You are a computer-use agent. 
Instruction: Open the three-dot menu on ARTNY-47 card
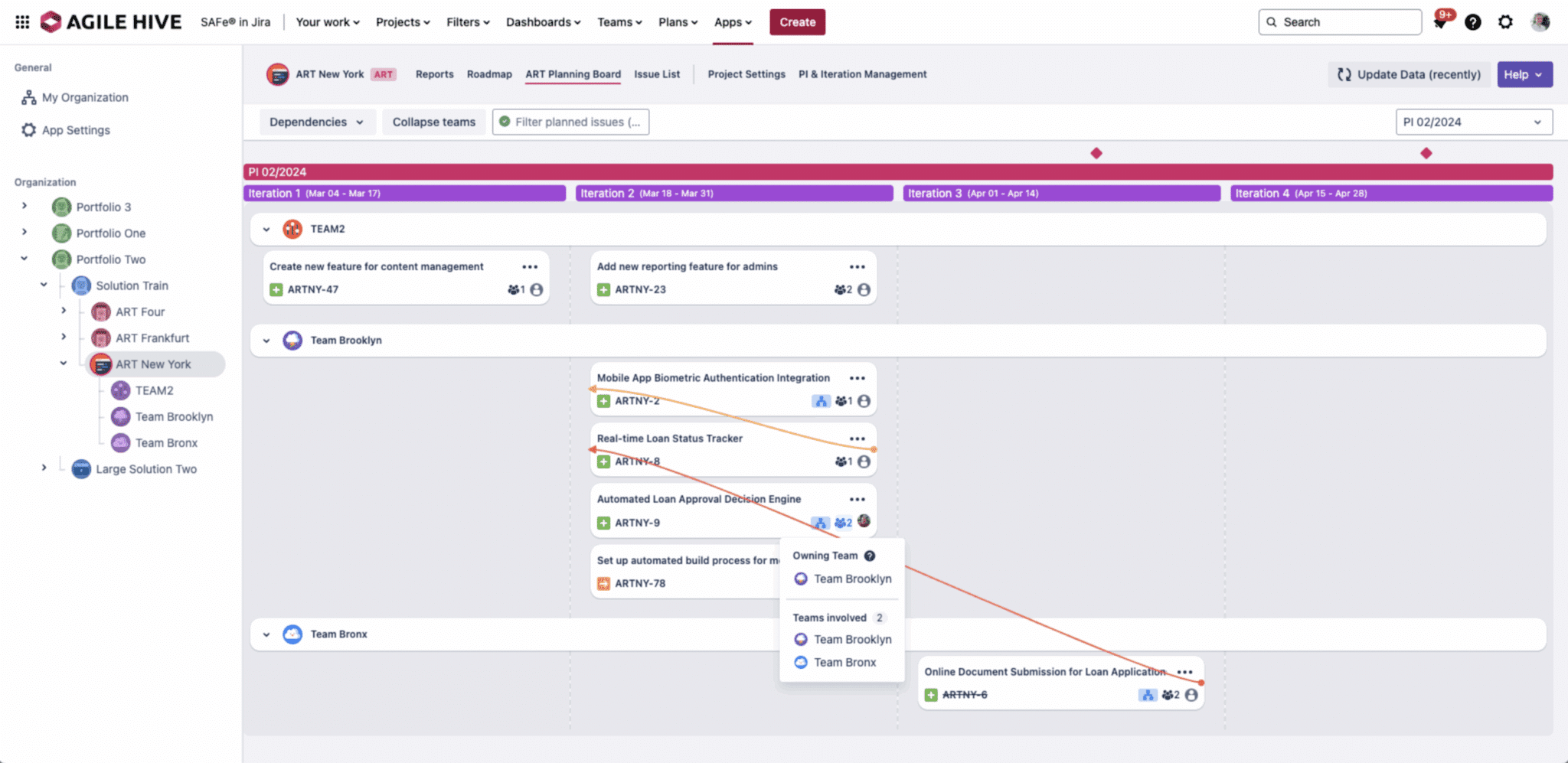coord(530,267)
